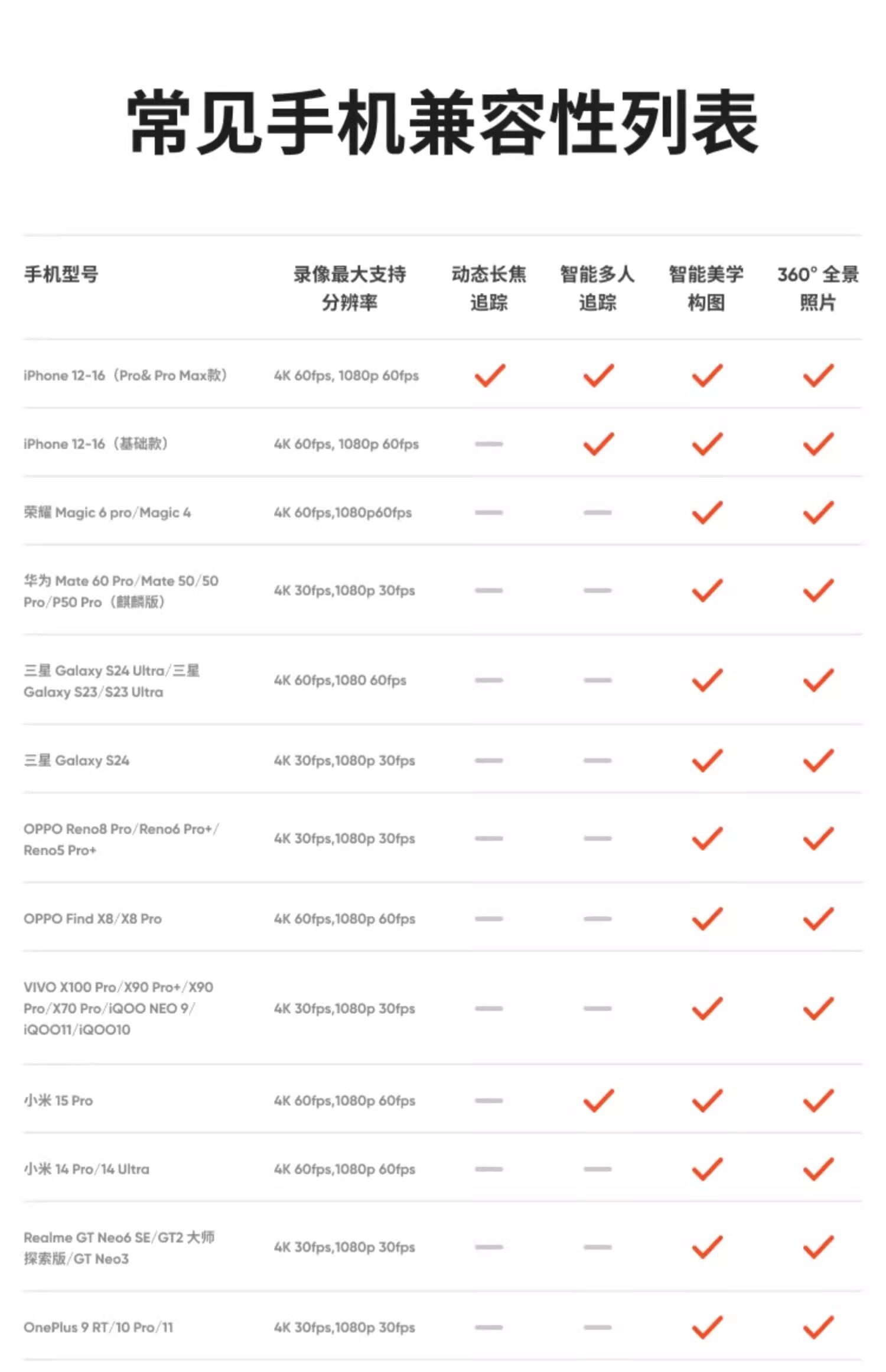Screen dimensions: 886x1372
Task: Click 智能多人追踪 dash in 荣耀 Magic 6 pro row
Action: click(x=597, y=512)
